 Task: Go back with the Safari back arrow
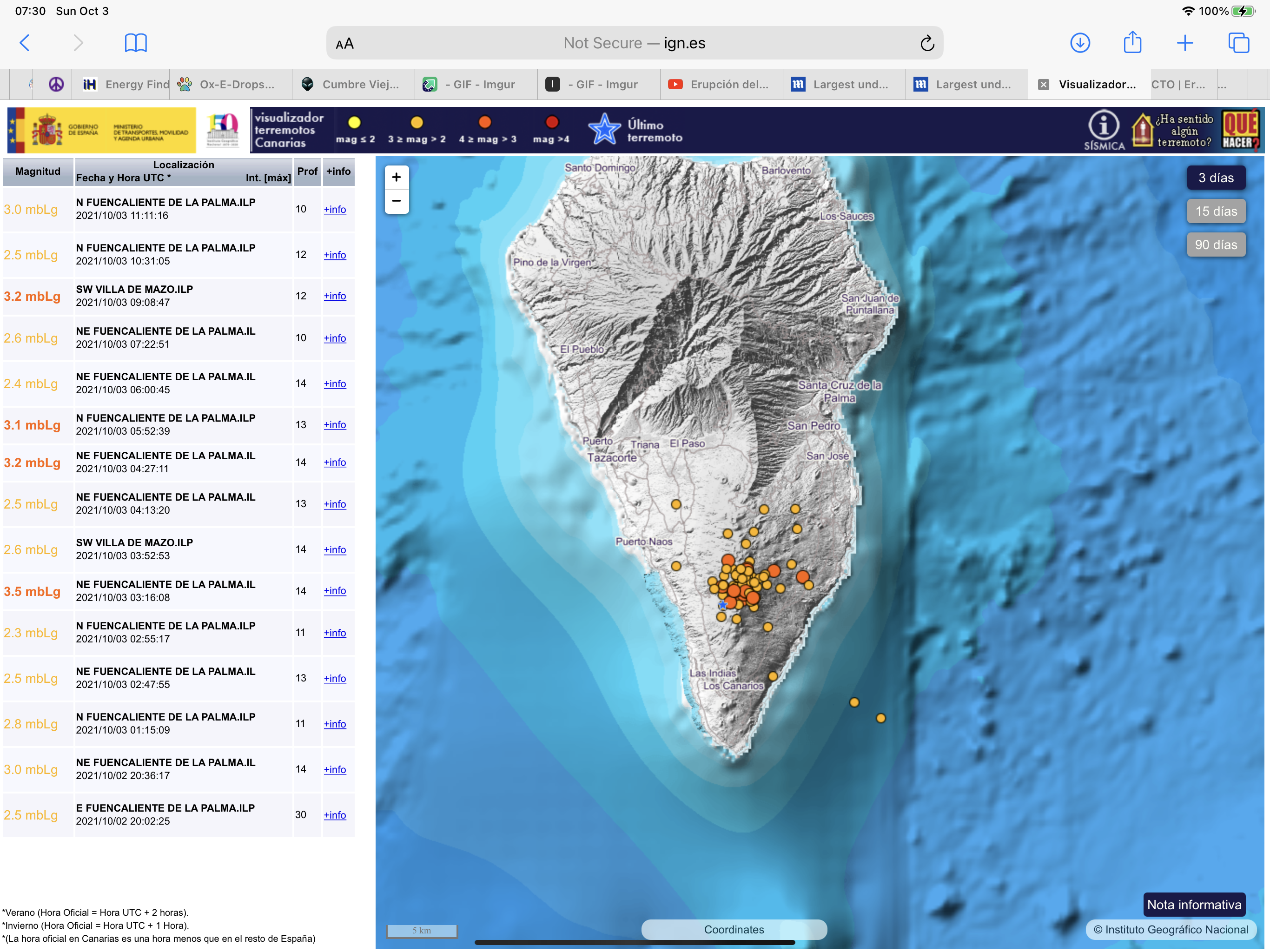tap(24, 42)
